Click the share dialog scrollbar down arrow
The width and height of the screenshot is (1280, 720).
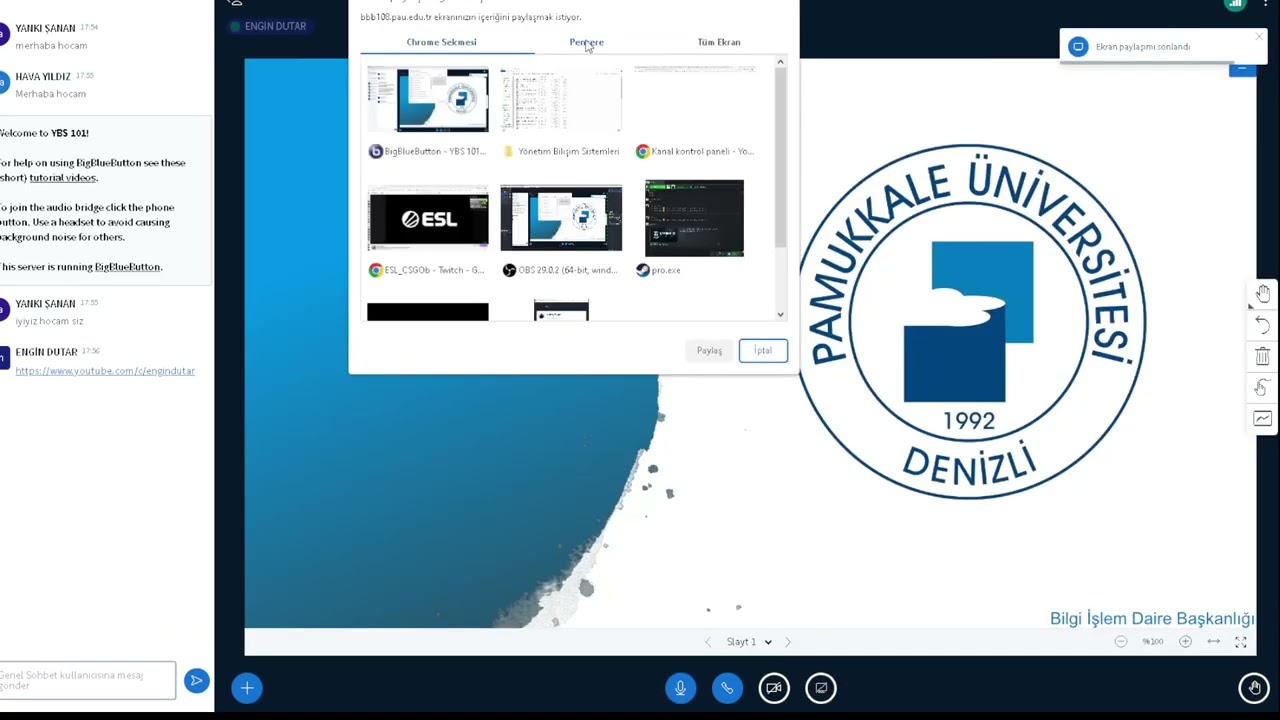pos(780,315)
